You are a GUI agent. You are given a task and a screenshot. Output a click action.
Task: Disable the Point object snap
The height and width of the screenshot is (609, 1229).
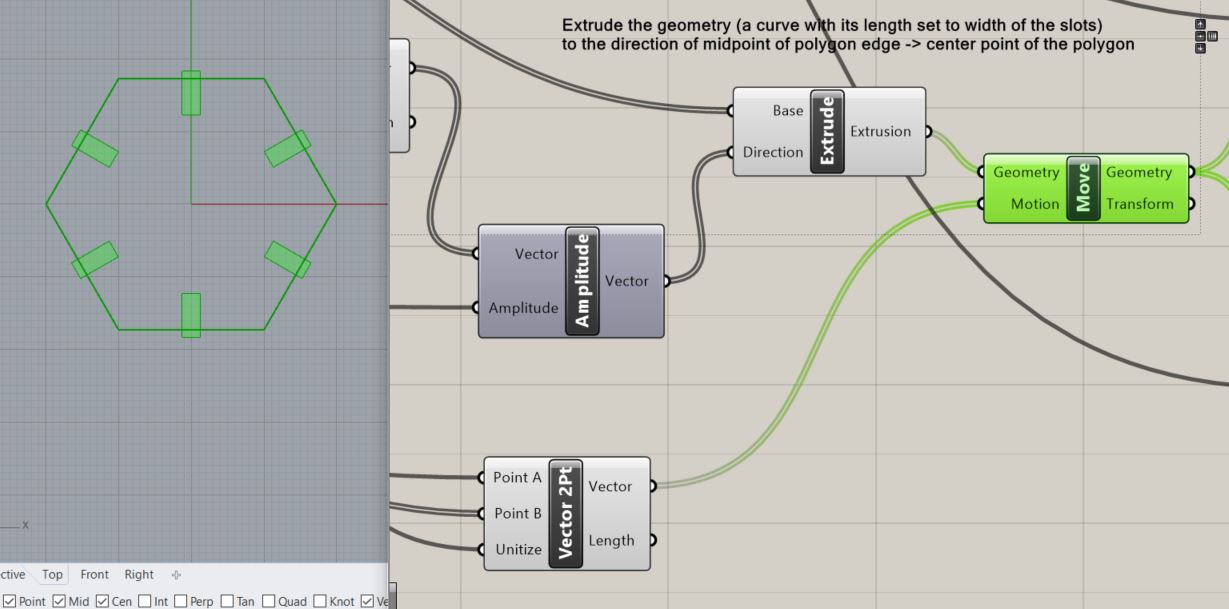point(10,601)
